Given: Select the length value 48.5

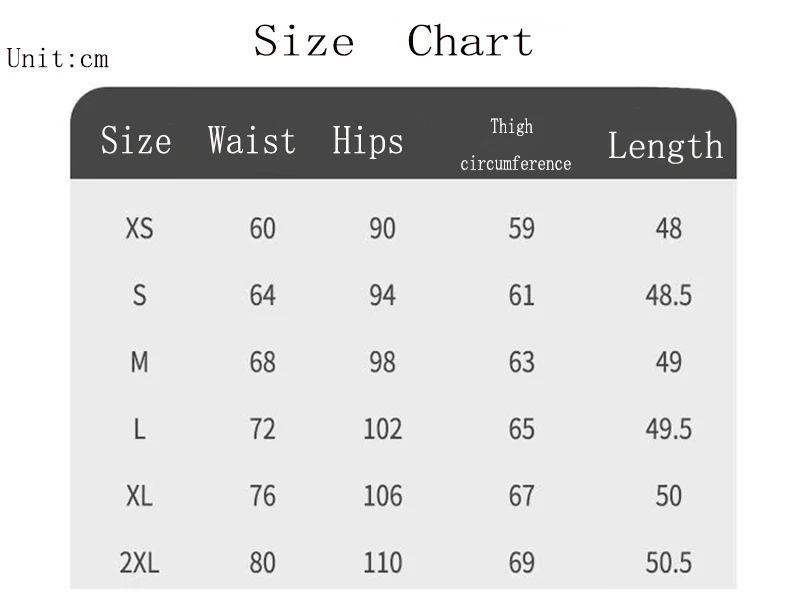Looking at the screenshot, I should tap(668, 295).
